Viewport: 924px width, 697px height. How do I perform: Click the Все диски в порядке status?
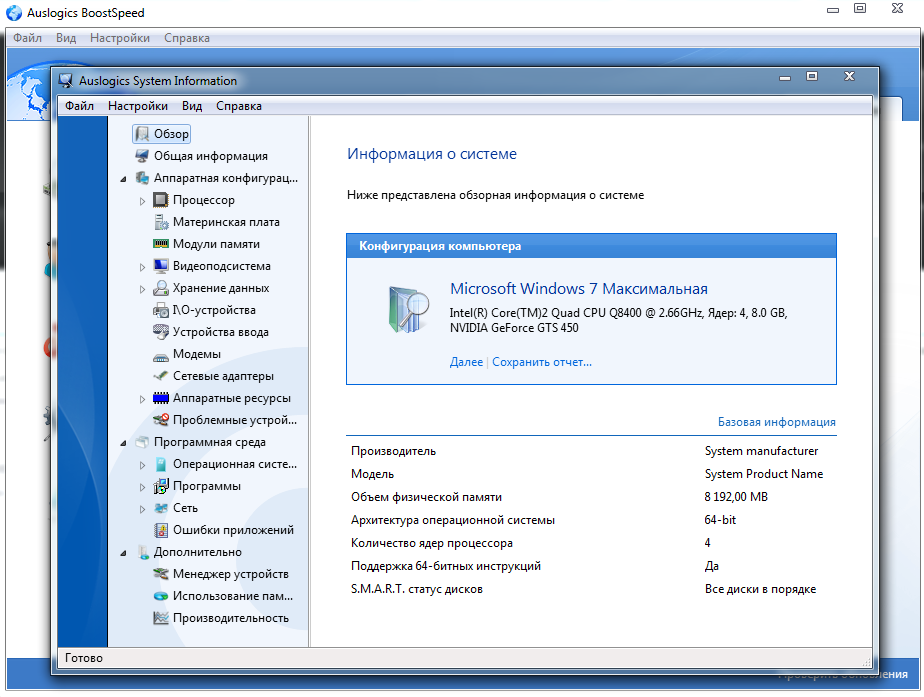click(x=760, y=589)
